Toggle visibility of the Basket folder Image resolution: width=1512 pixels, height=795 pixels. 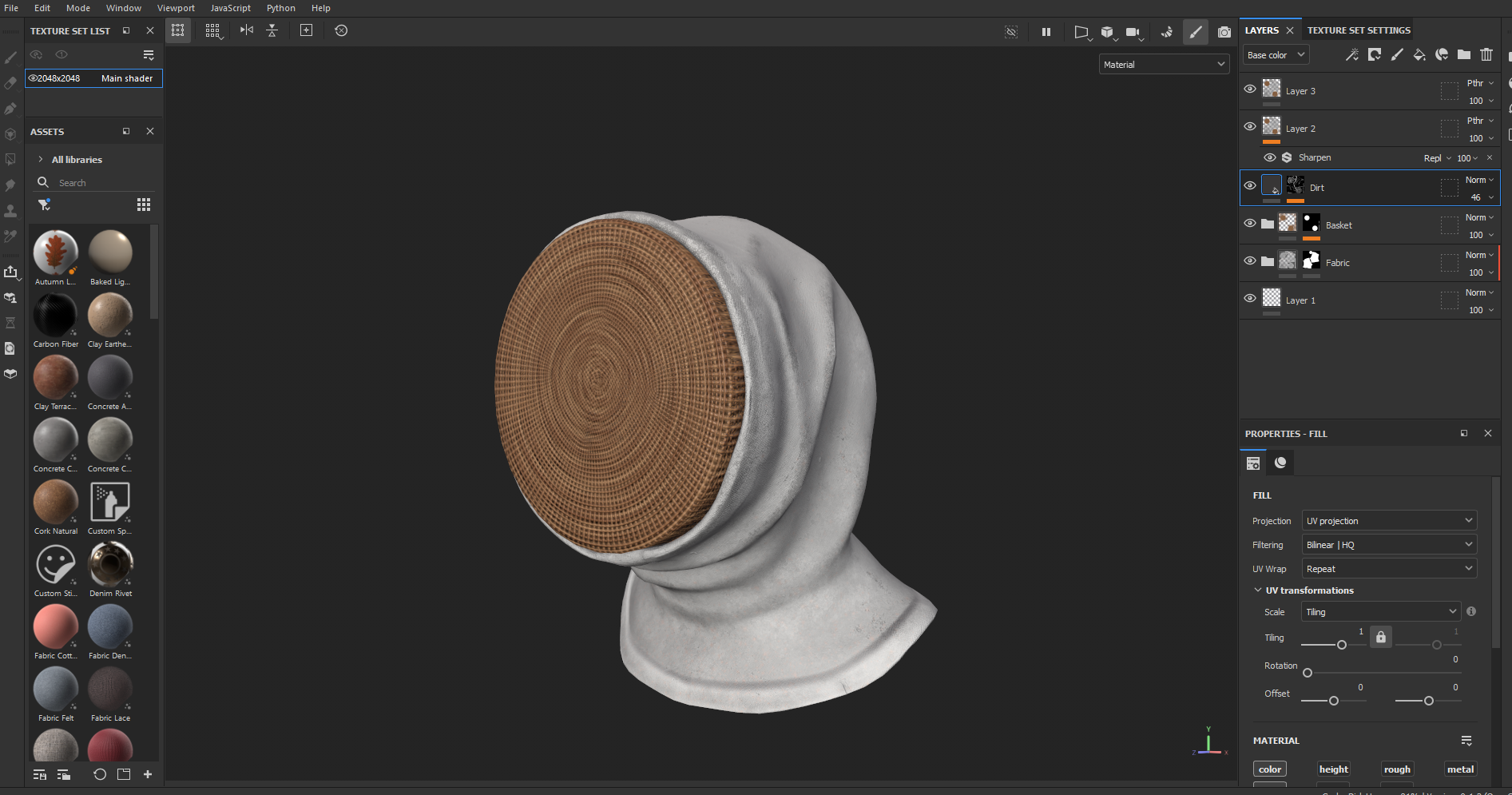(x=1250, y=223)
